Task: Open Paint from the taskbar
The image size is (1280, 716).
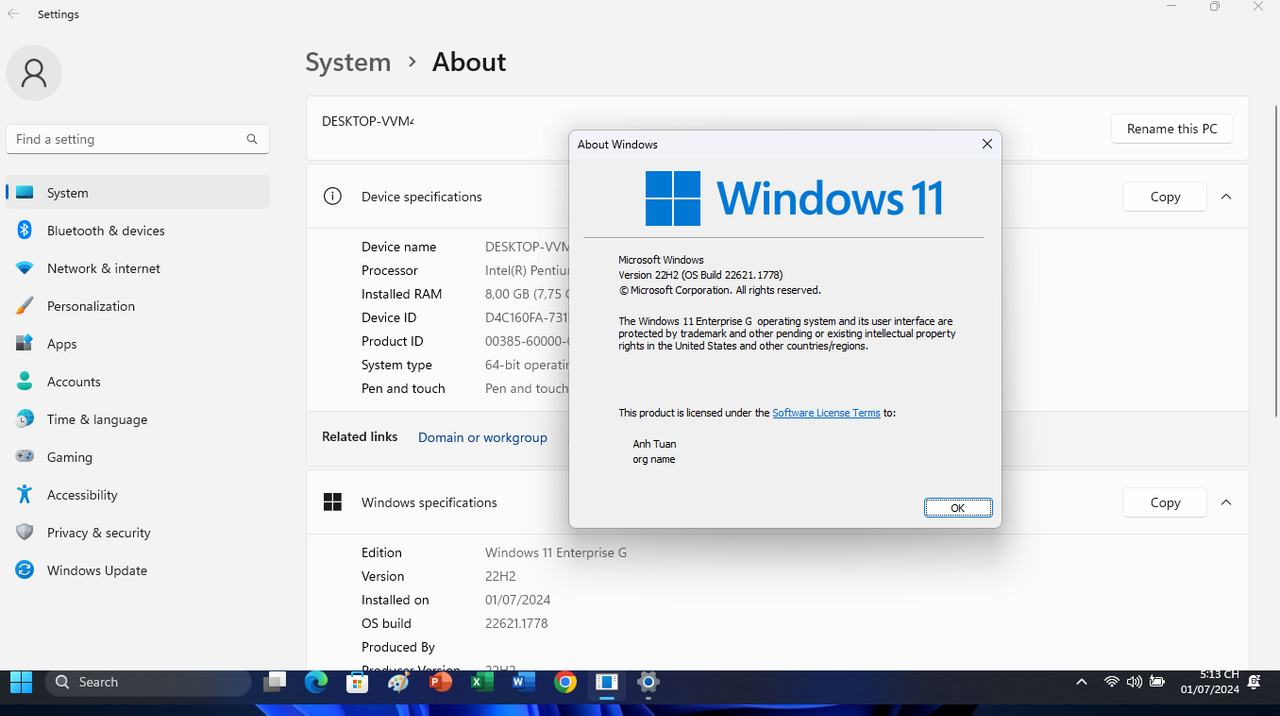Action: (x=399, y=682)
